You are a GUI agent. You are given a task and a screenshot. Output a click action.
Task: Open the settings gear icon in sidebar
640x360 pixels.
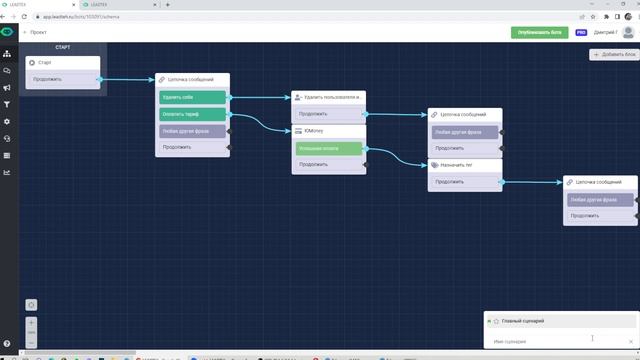pyautogui.click(x=7, y=122)
